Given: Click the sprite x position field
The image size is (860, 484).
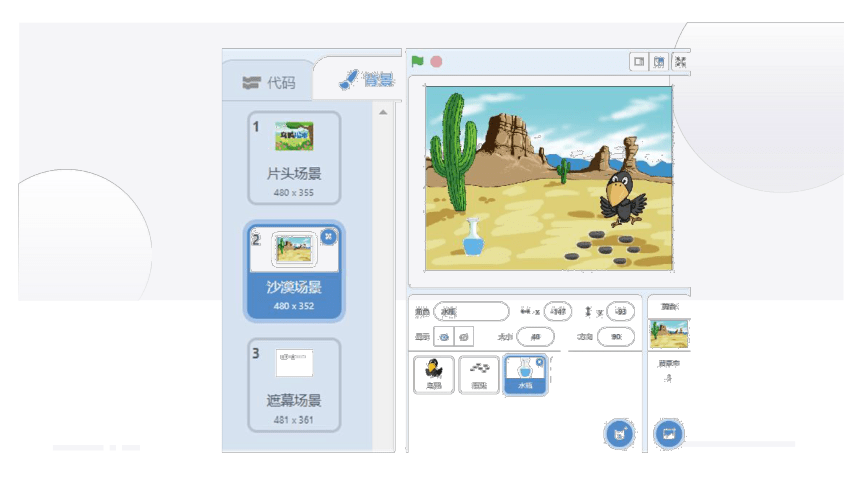Looking at the screenshot, I should (x=558, y=311).
